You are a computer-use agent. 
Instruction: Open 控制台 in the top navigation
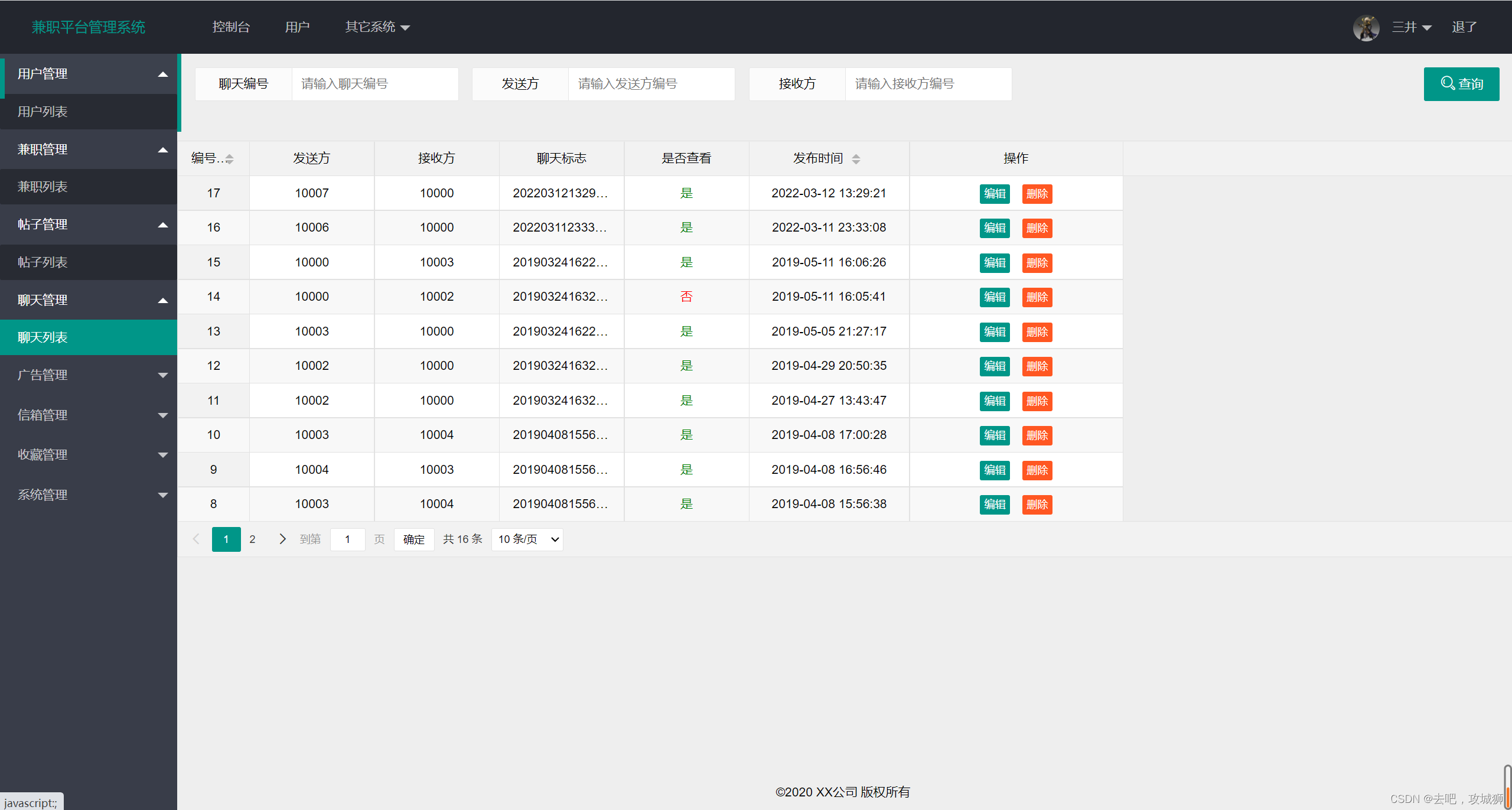(231, 27)
